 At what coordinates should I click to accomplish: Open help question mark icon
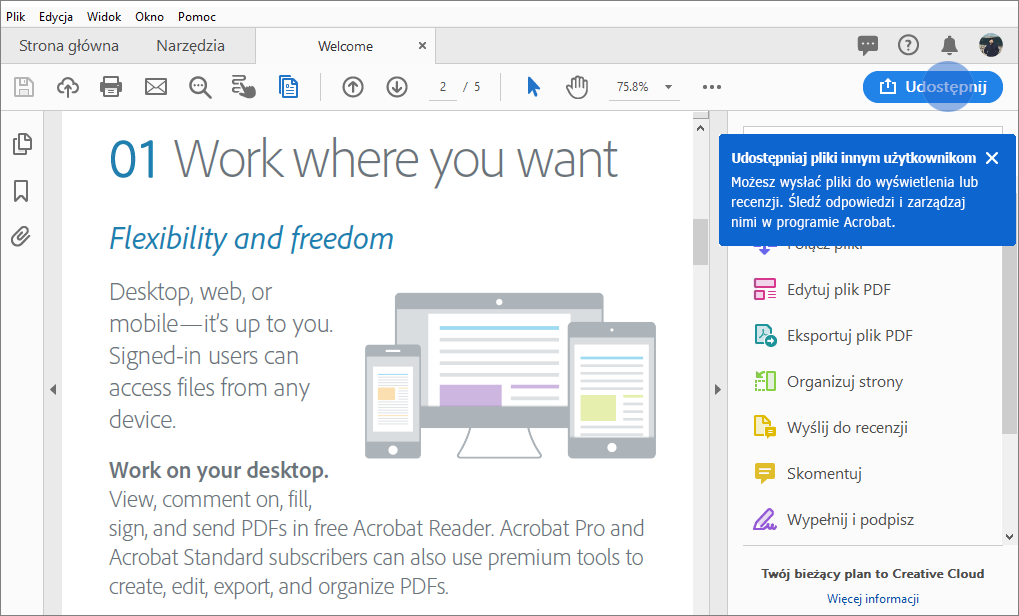click(909, 45)
